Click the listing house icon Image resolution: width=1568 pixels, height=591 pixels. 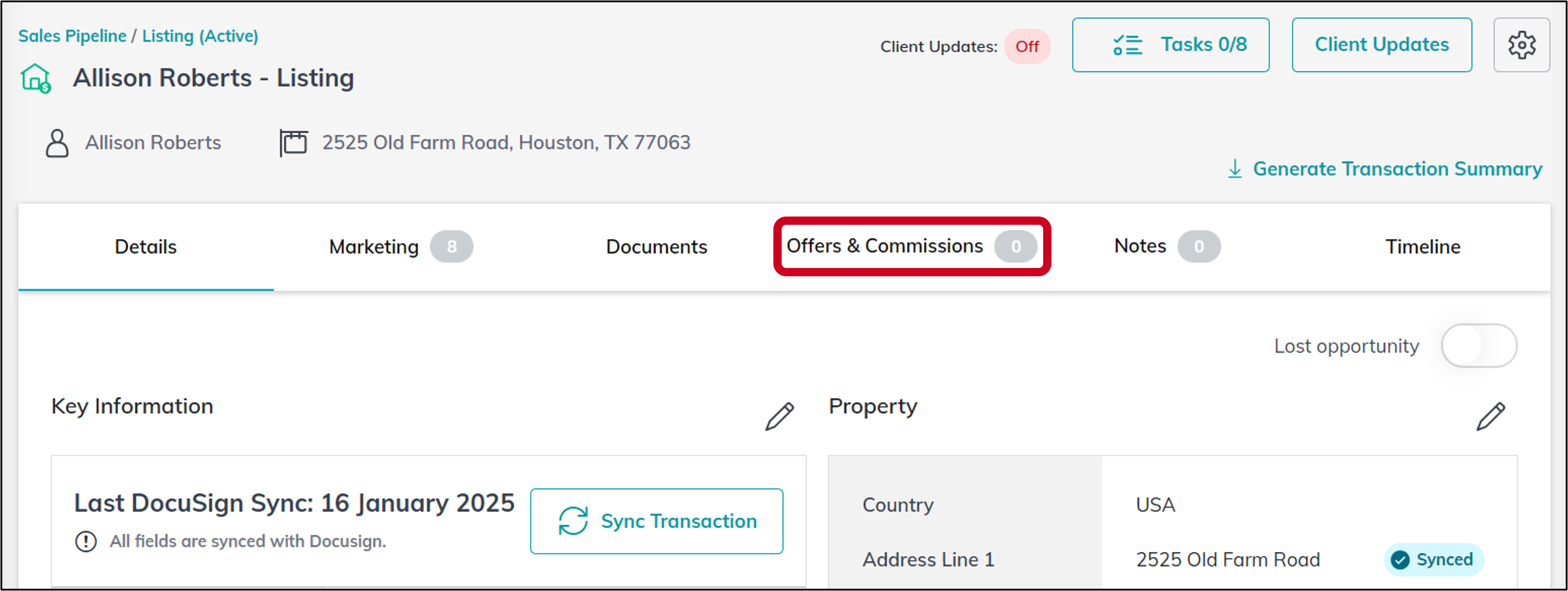36,79
